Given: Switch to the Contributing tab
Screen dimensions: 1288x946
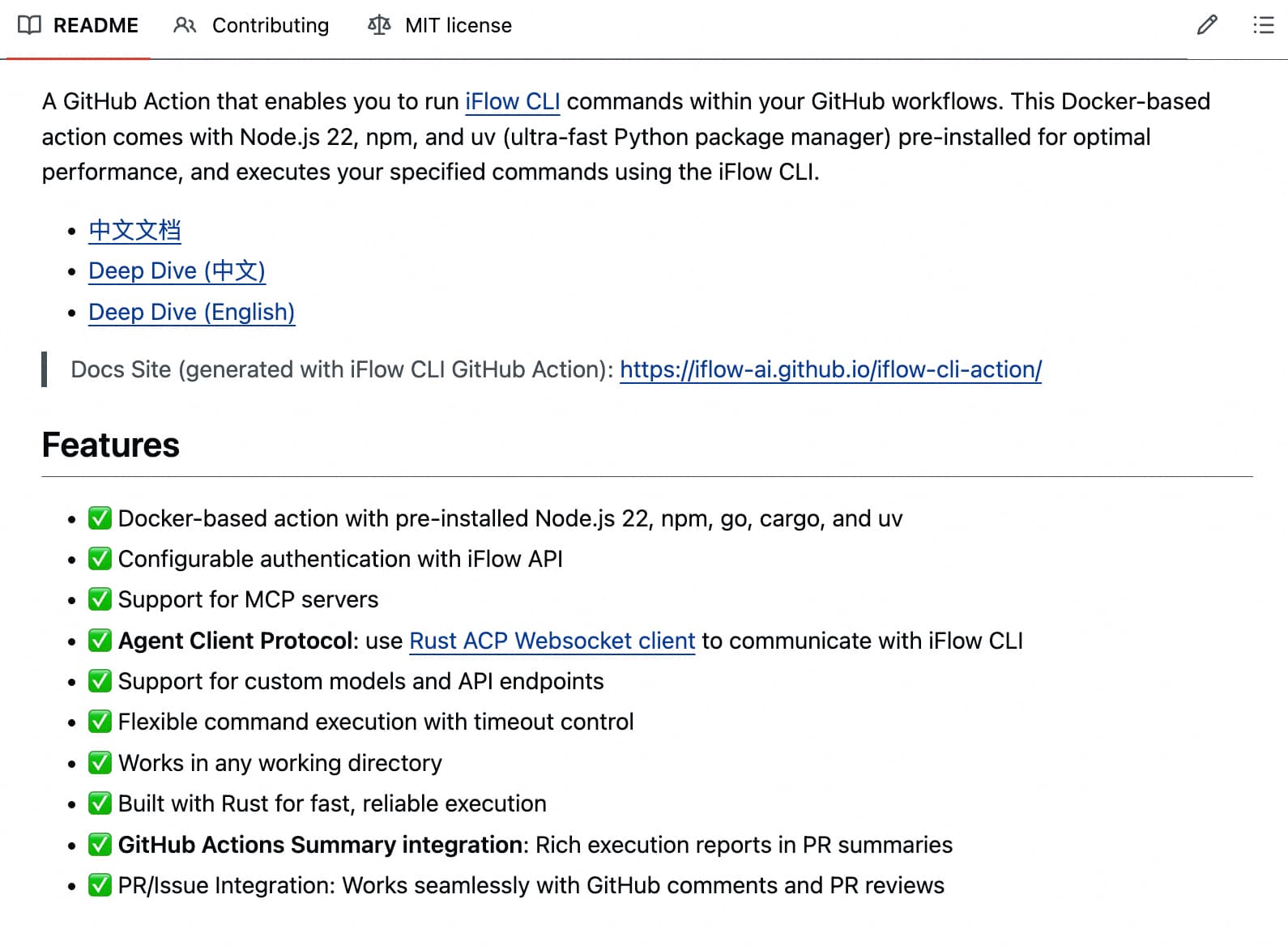Looking at the screenshot, I should point(270,25).
